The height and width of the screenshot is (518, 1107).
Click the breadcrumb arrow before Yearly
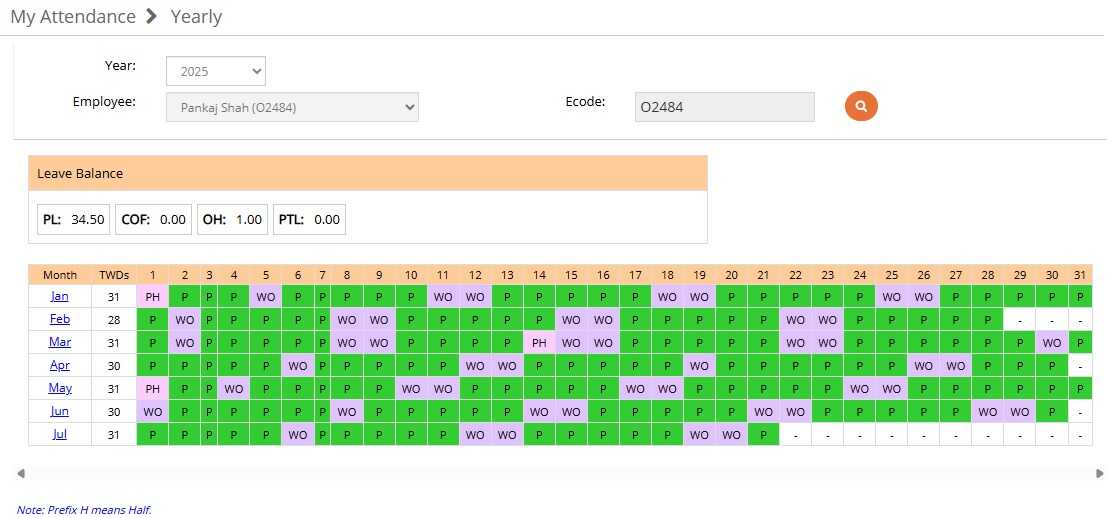pyautogui.click(x=152, y=16)
